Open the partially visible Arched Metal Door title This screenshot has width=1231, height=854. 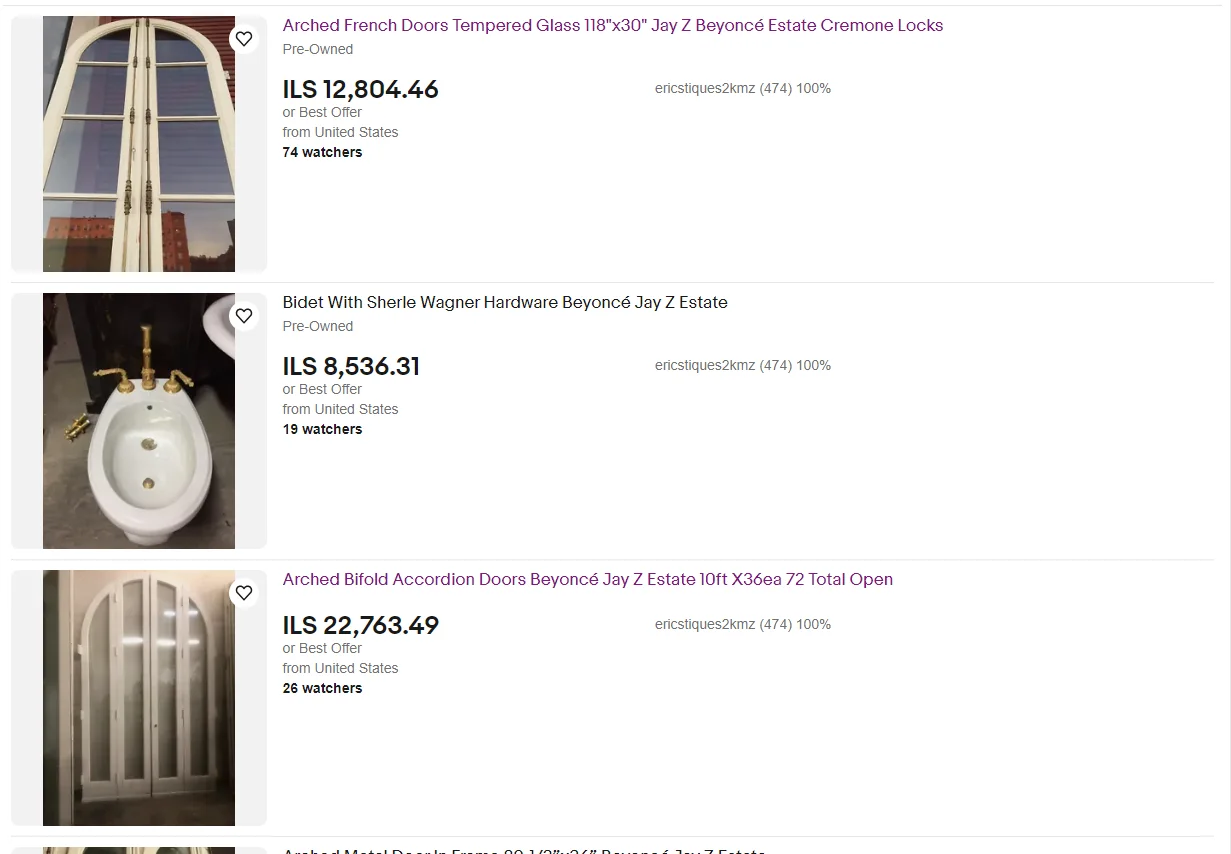pyautogui.click(x=523, y=851)
